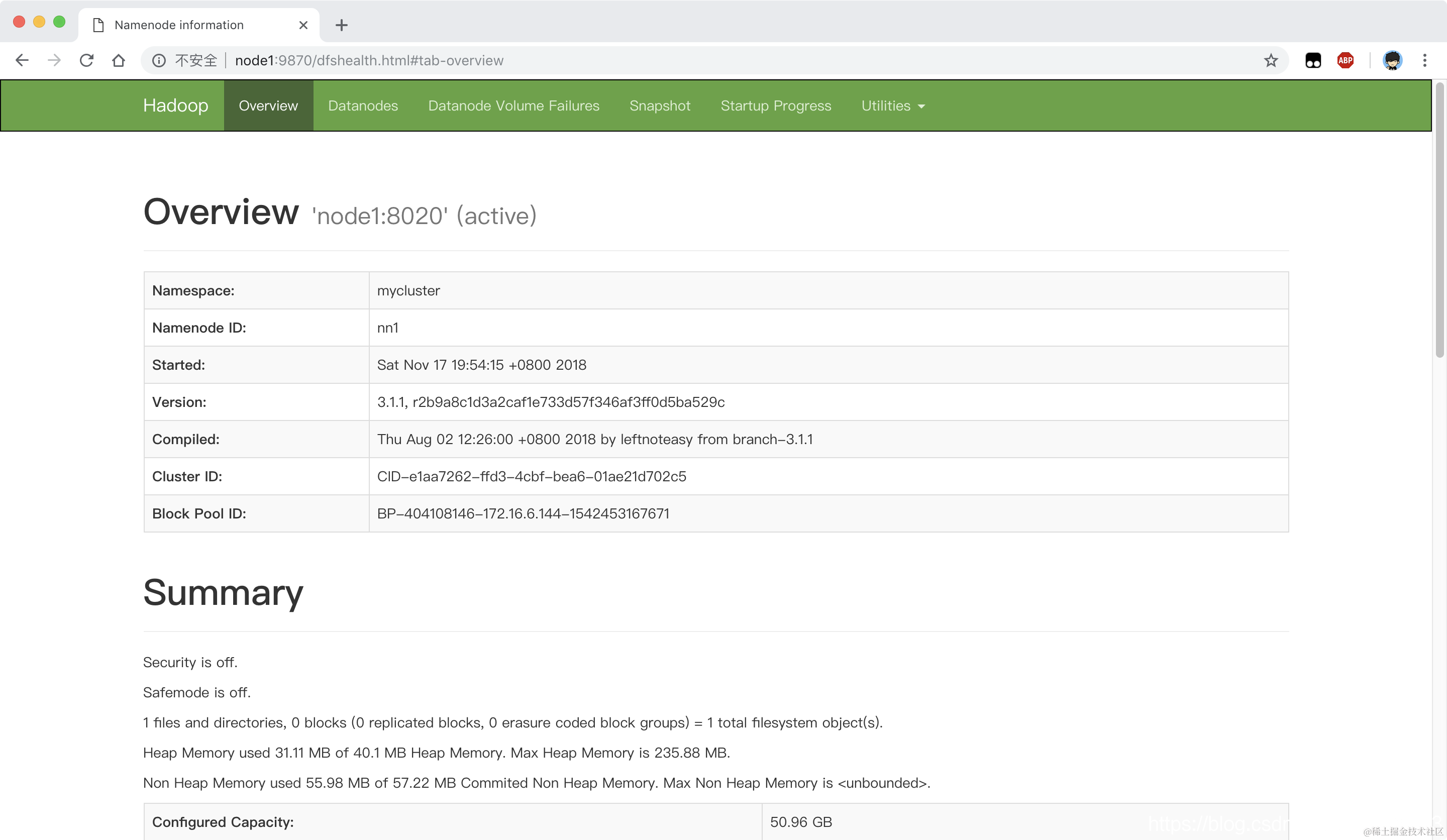View the Startup Progress tab
The width and height of the screenshot is (1447, 840).
click(775, 106)
